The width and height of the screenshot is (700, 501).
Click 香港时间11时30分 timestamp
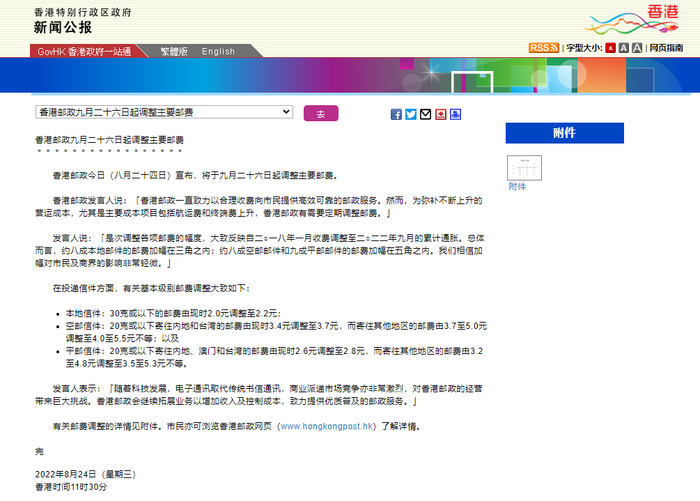click(71, 487)
